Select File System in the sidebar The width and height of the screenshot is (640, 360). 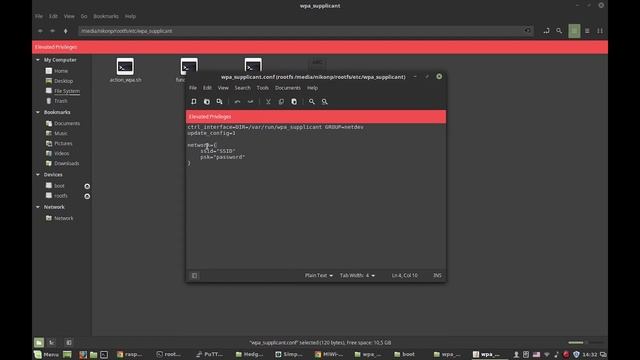[67, 91]
